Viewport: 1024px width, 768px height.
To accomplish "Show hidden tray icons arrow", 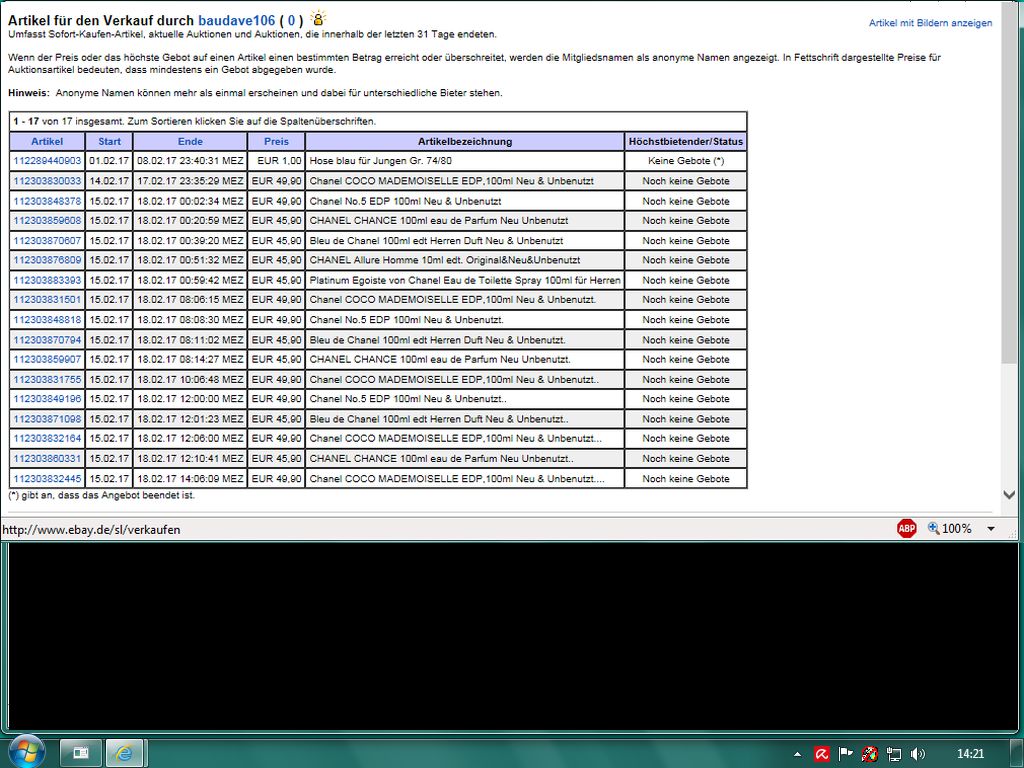I will click(x=797, y=754).
